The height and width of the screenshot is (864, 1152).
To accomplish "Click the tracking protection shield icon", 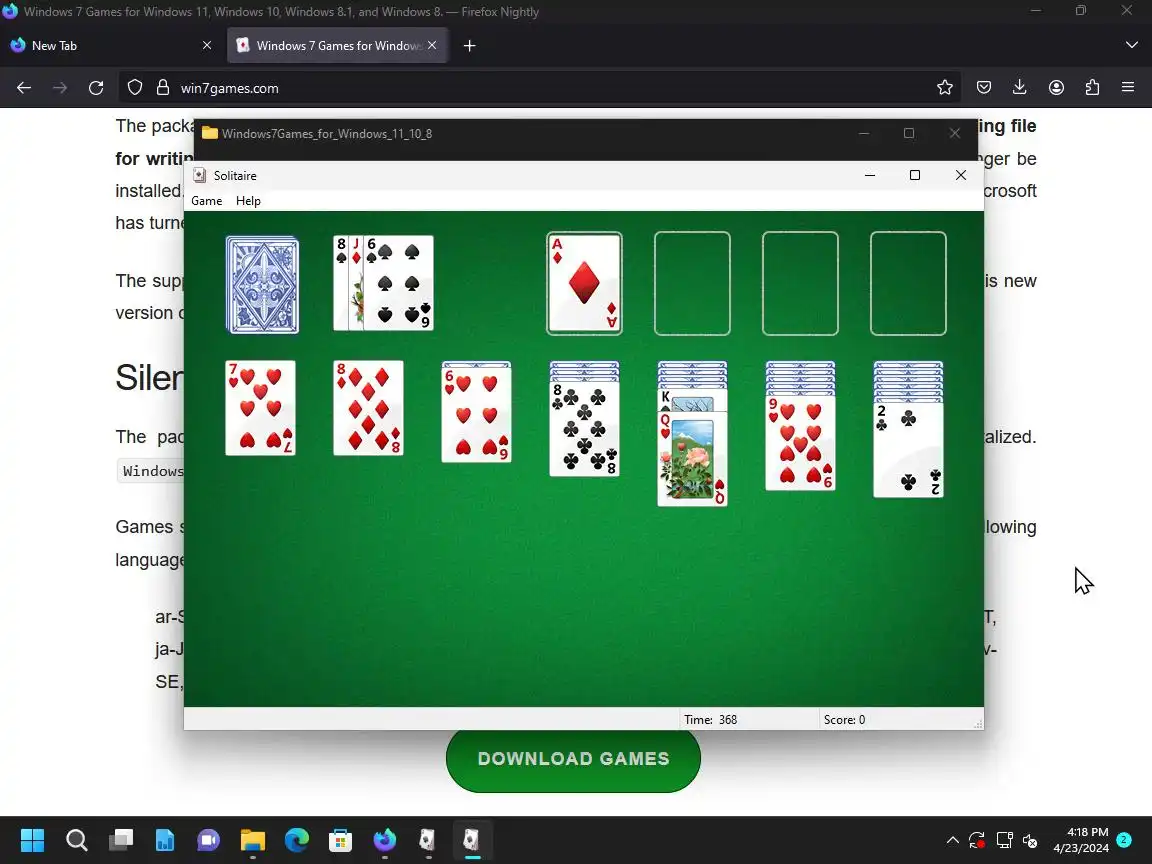I will click(135, 88).
